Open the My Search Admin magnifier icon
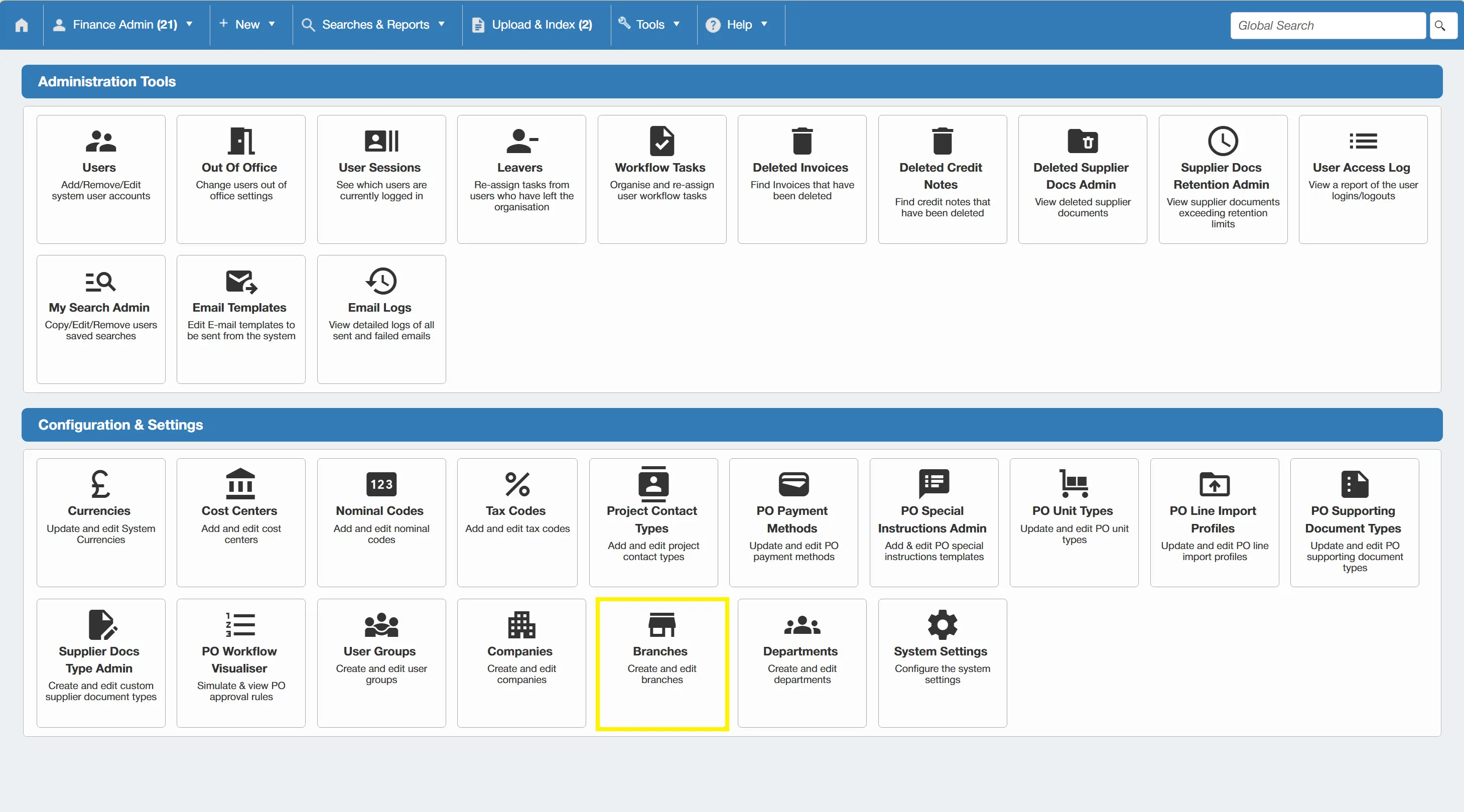 100,281
